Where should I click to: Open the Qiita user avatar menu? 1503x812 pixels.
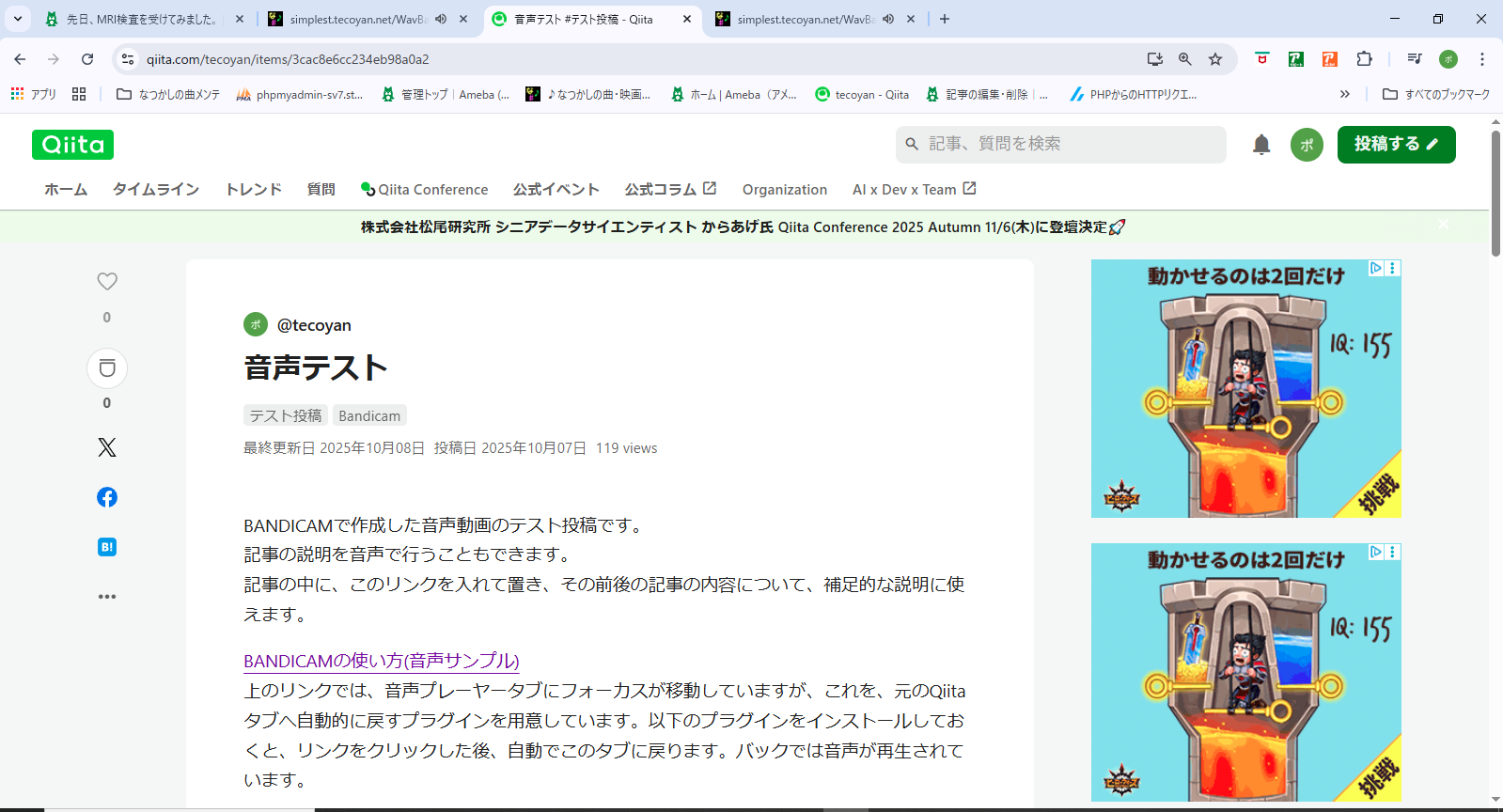click(x=1307, y=145)
